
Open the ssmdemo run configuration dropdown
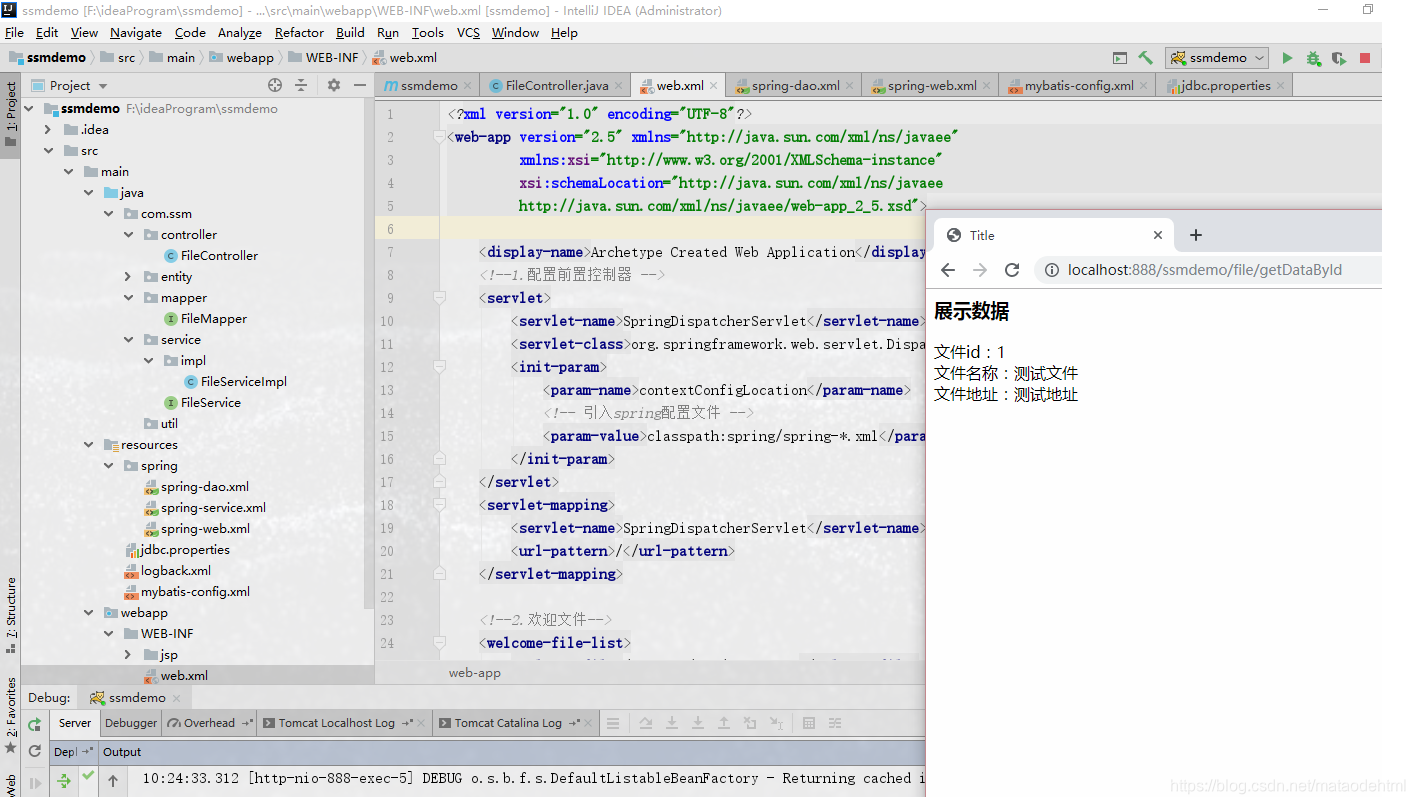coord(1217,58)
